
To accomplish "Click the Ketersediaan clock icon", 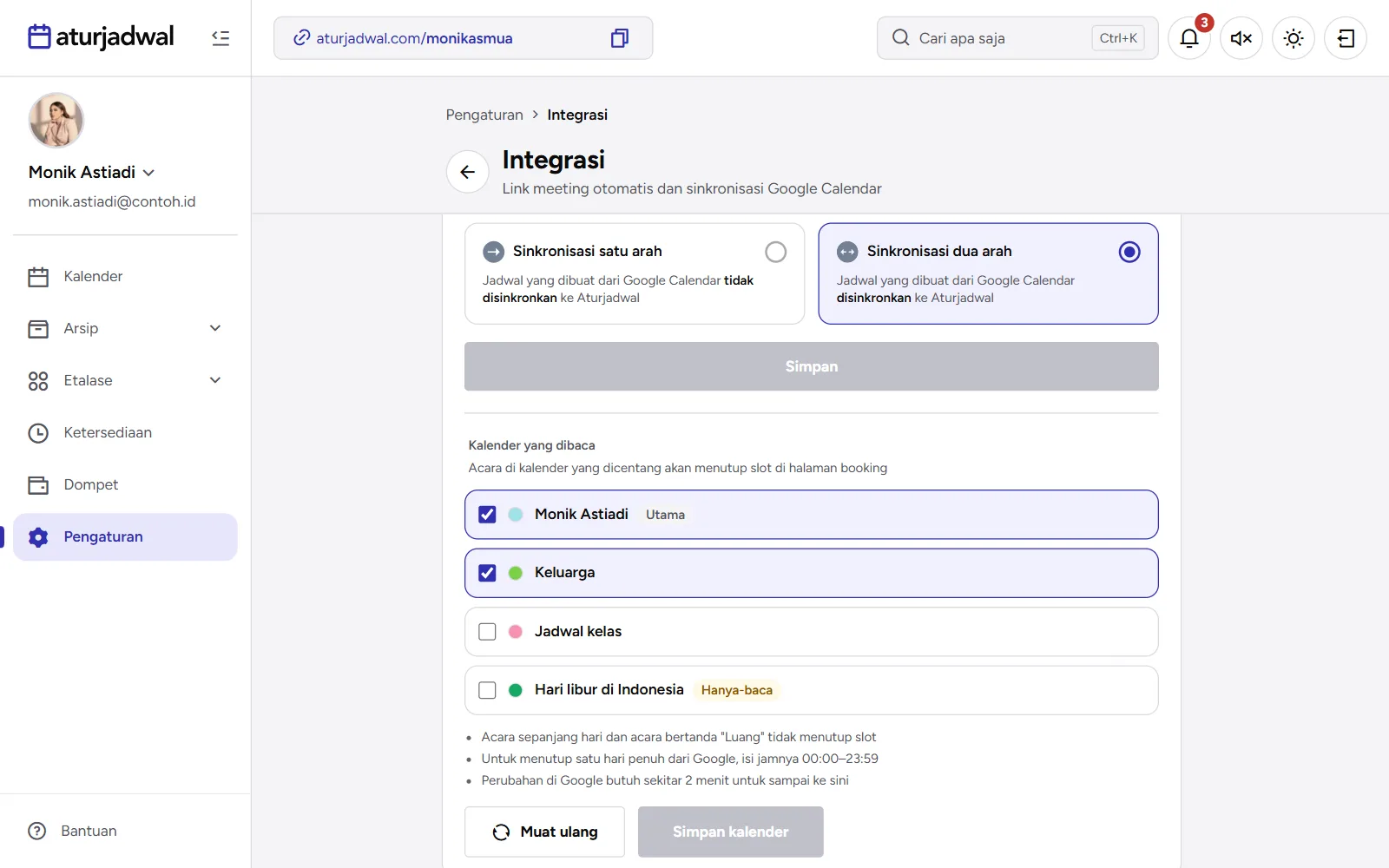I will [38, 433].
